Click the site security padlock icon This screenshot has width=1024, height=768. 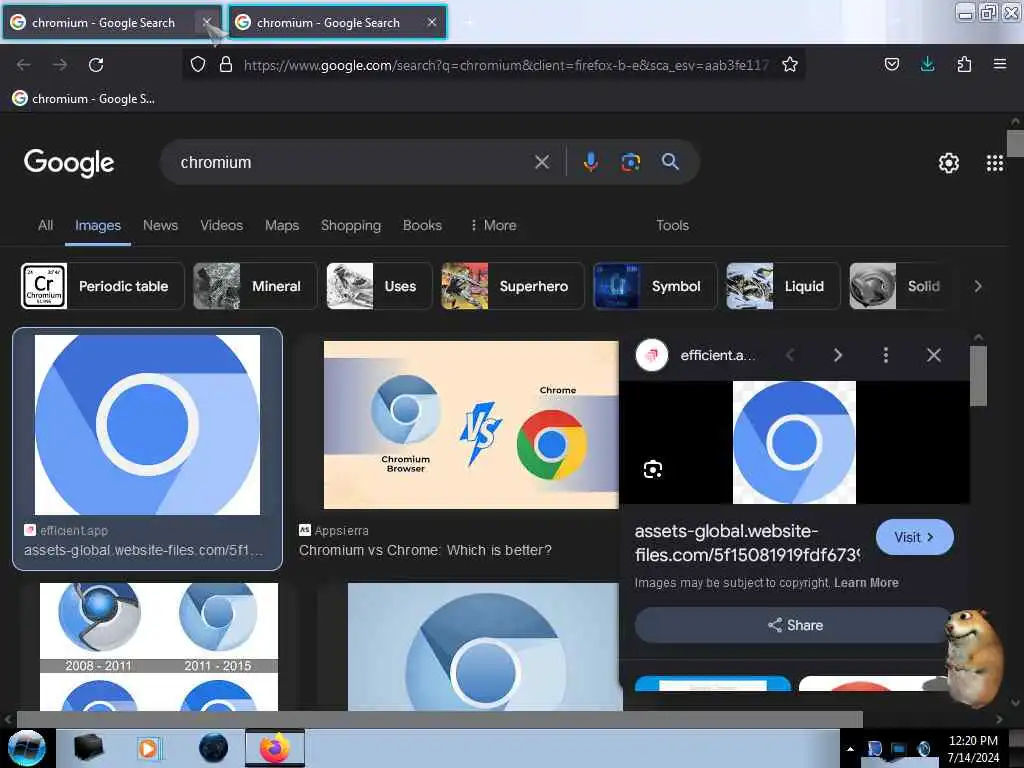coord(226,64)
